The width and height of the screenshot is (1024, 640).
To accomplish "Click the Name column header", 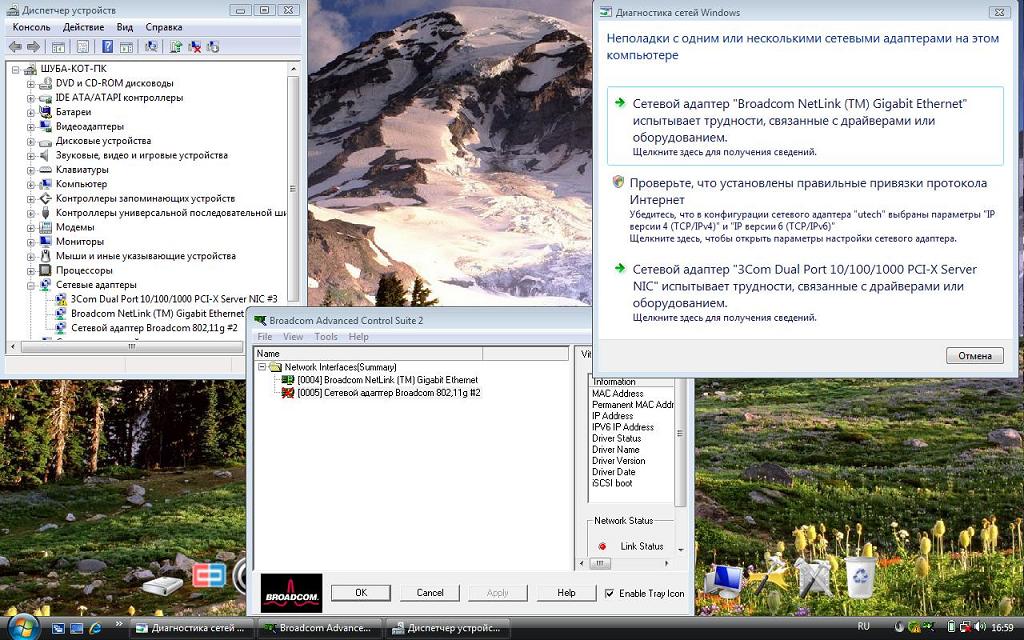I will point(368,353).
